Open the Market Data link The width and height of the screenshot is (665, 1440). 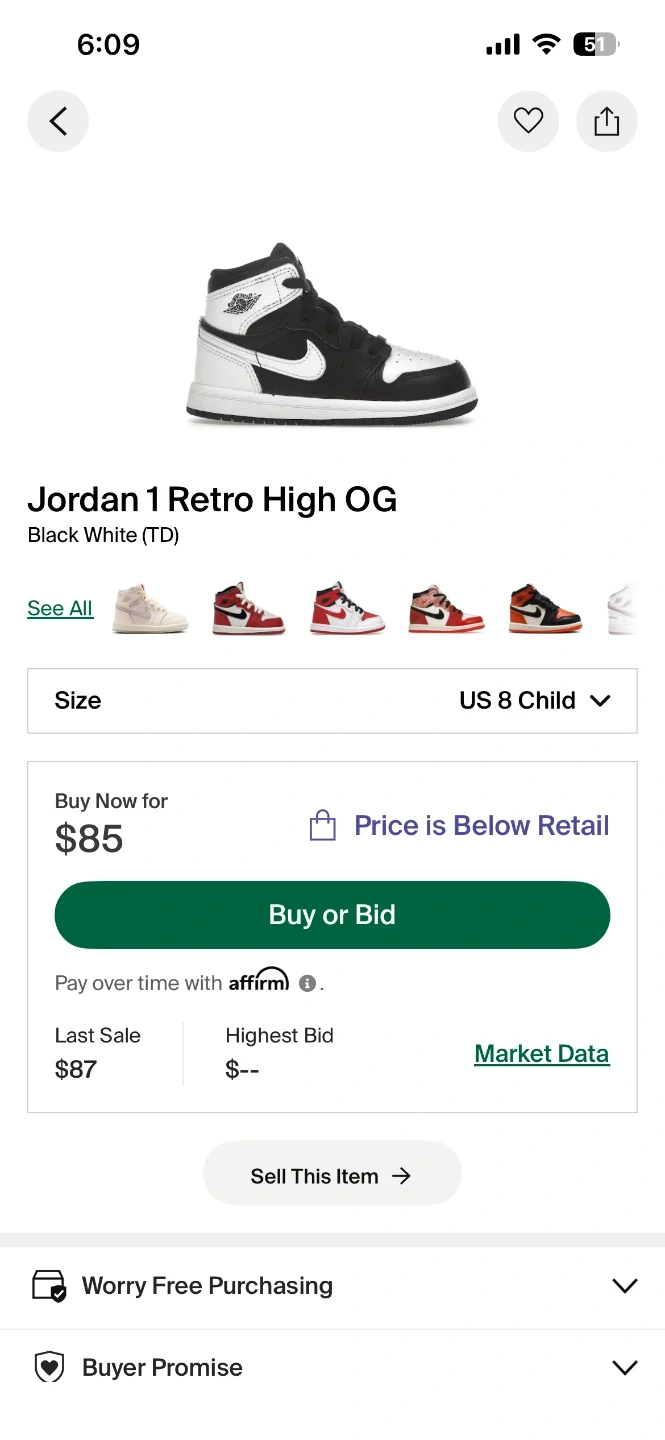click(541, 1054)
